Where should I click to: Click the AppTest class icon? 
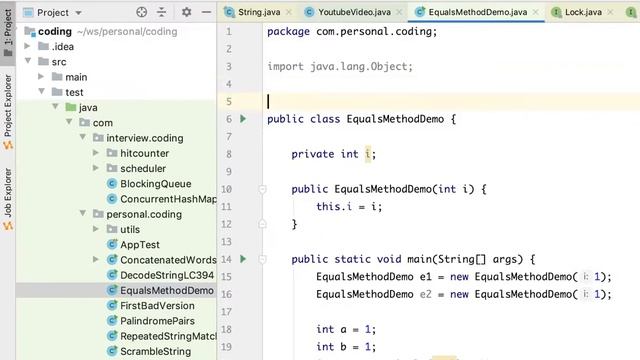(x=112, y=244)
